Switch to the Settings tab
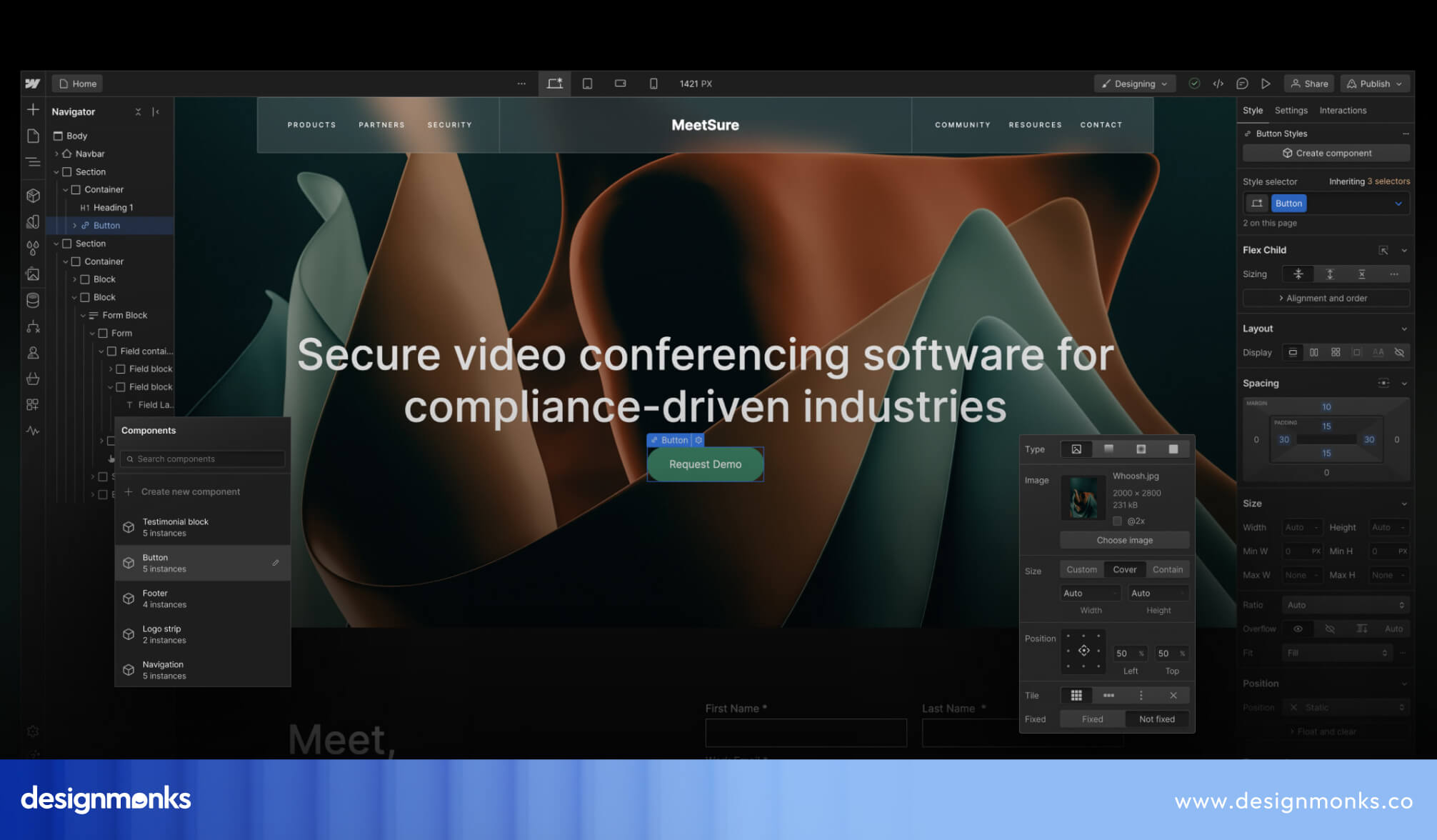Screen dimensions: 1437x840 [1291, 110]
